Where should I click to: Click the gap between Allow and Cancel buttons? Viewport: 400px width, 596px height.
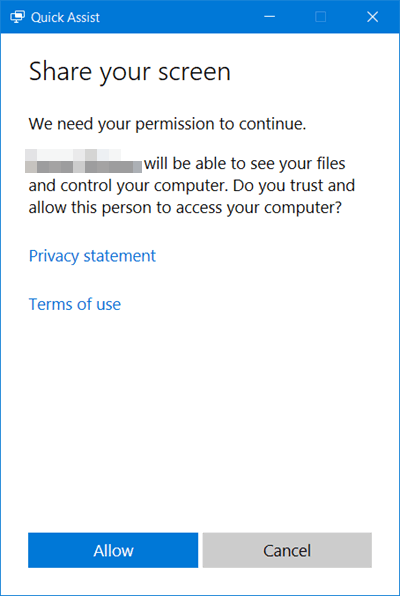point(200,550)
